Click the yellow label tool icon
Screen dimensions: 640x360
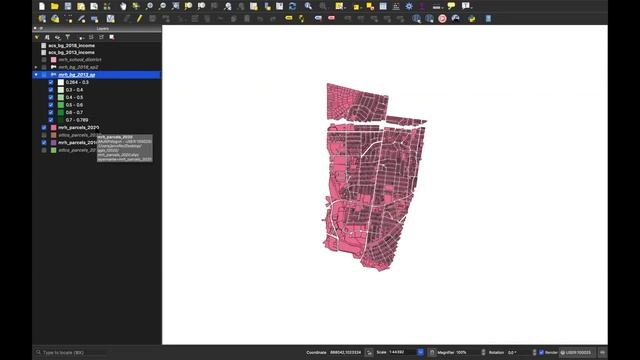[x=289, y=18]
